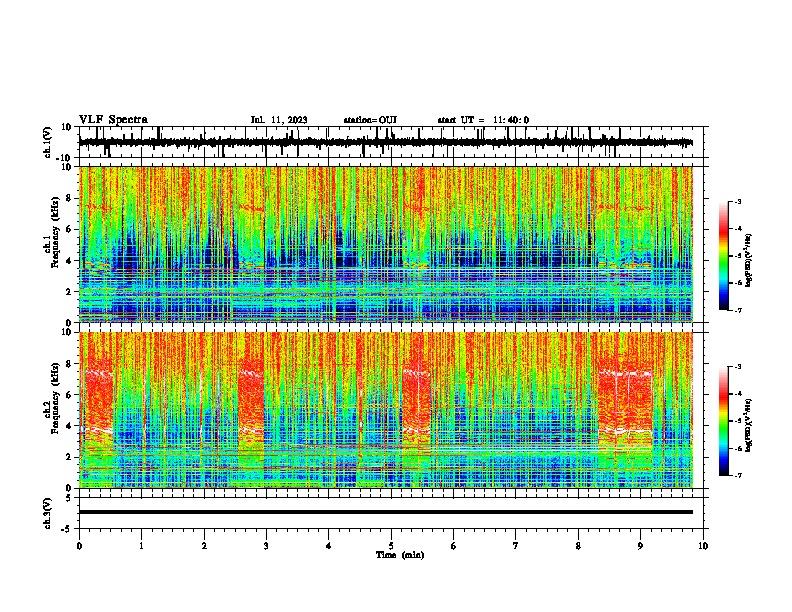Click the 8 kHz tick on ch.1 frequency axis
The width and height of the screenshot is (792, 612).
click(x=69, y=198)
